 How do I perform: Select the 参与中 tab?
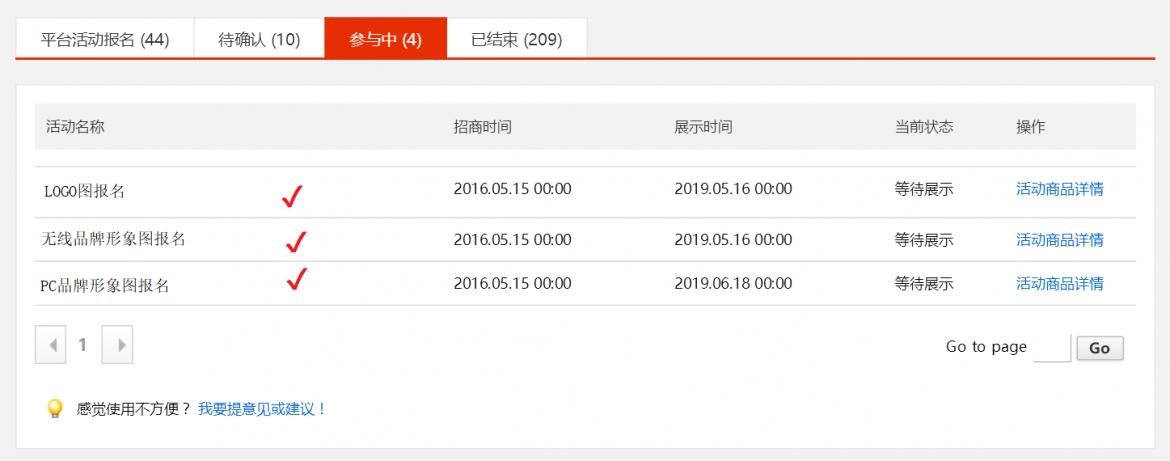pos(385,40)
